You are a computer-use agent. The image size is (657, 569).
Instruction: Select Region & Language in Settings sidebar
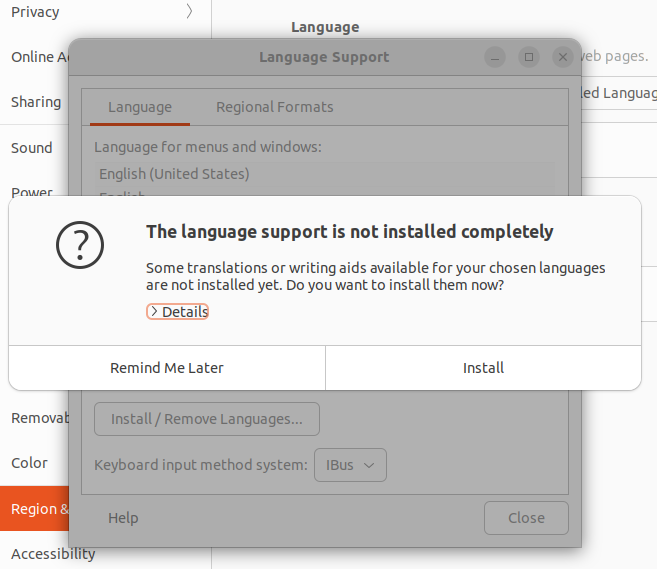pos(34,509)
